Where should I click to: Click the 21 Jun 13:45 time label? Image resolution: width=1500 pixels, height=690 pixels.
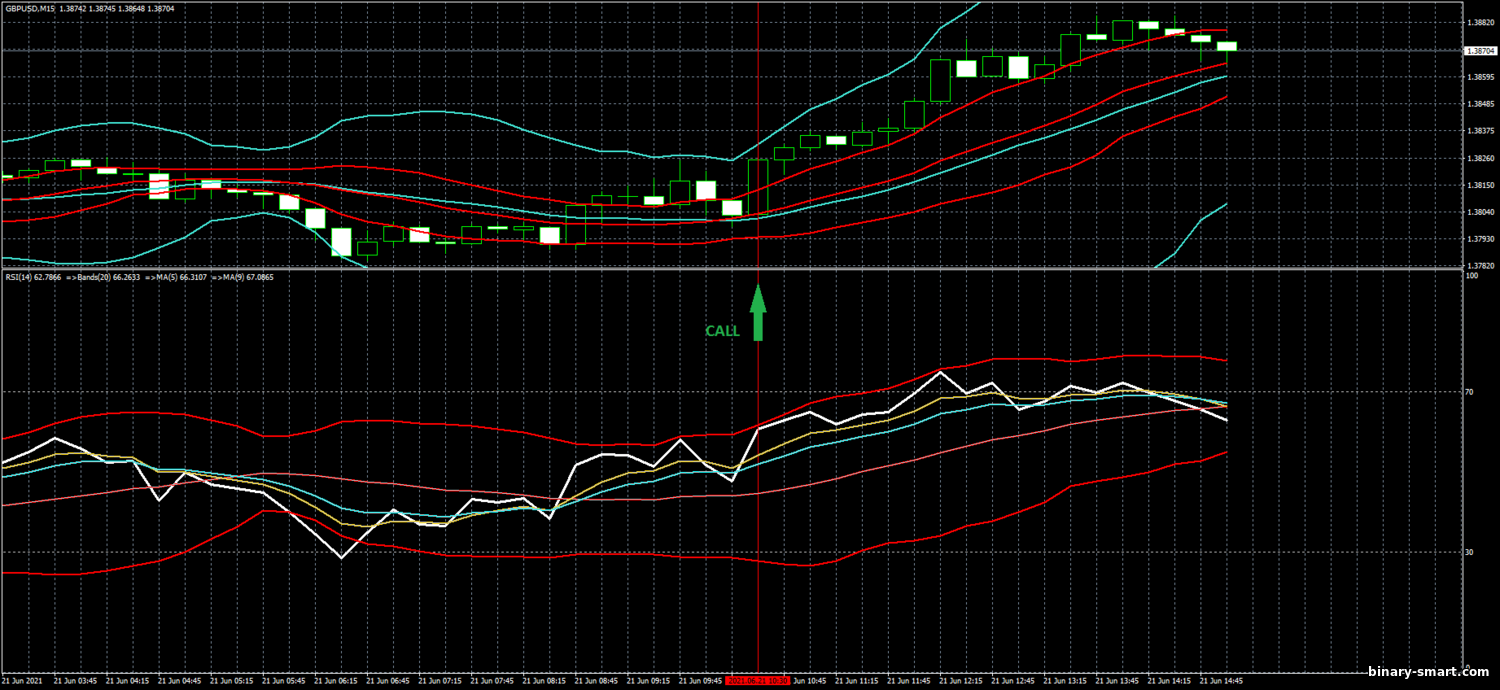click(1116, 681)
